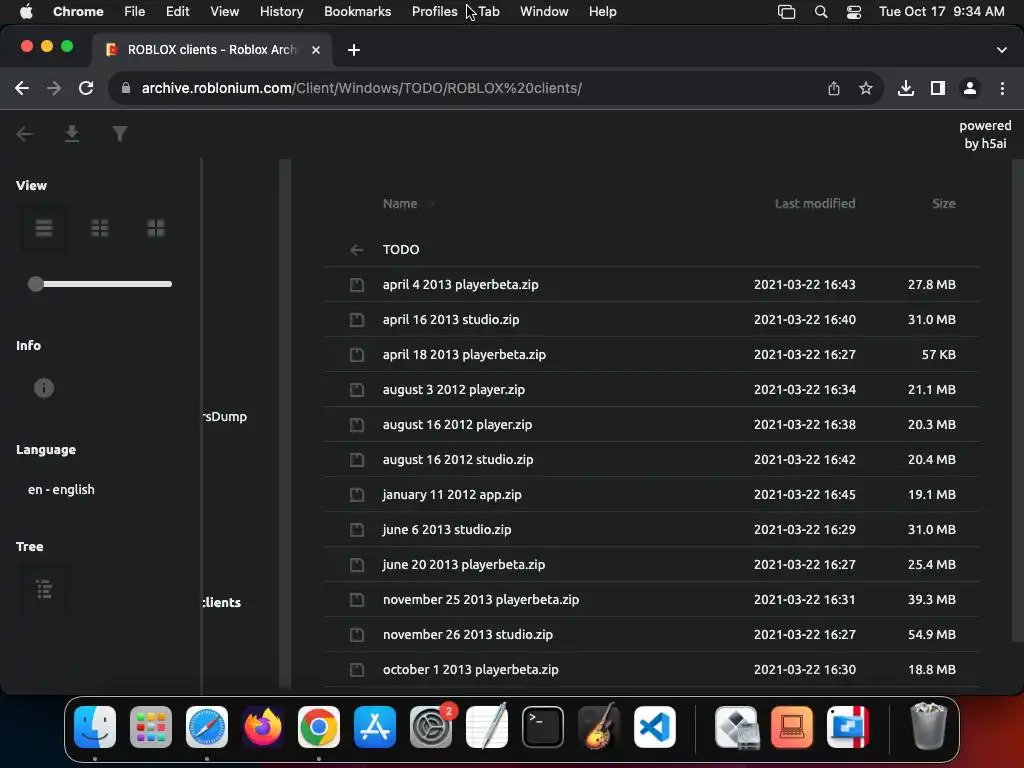Expand tab search chevron

click(1002, 50)
